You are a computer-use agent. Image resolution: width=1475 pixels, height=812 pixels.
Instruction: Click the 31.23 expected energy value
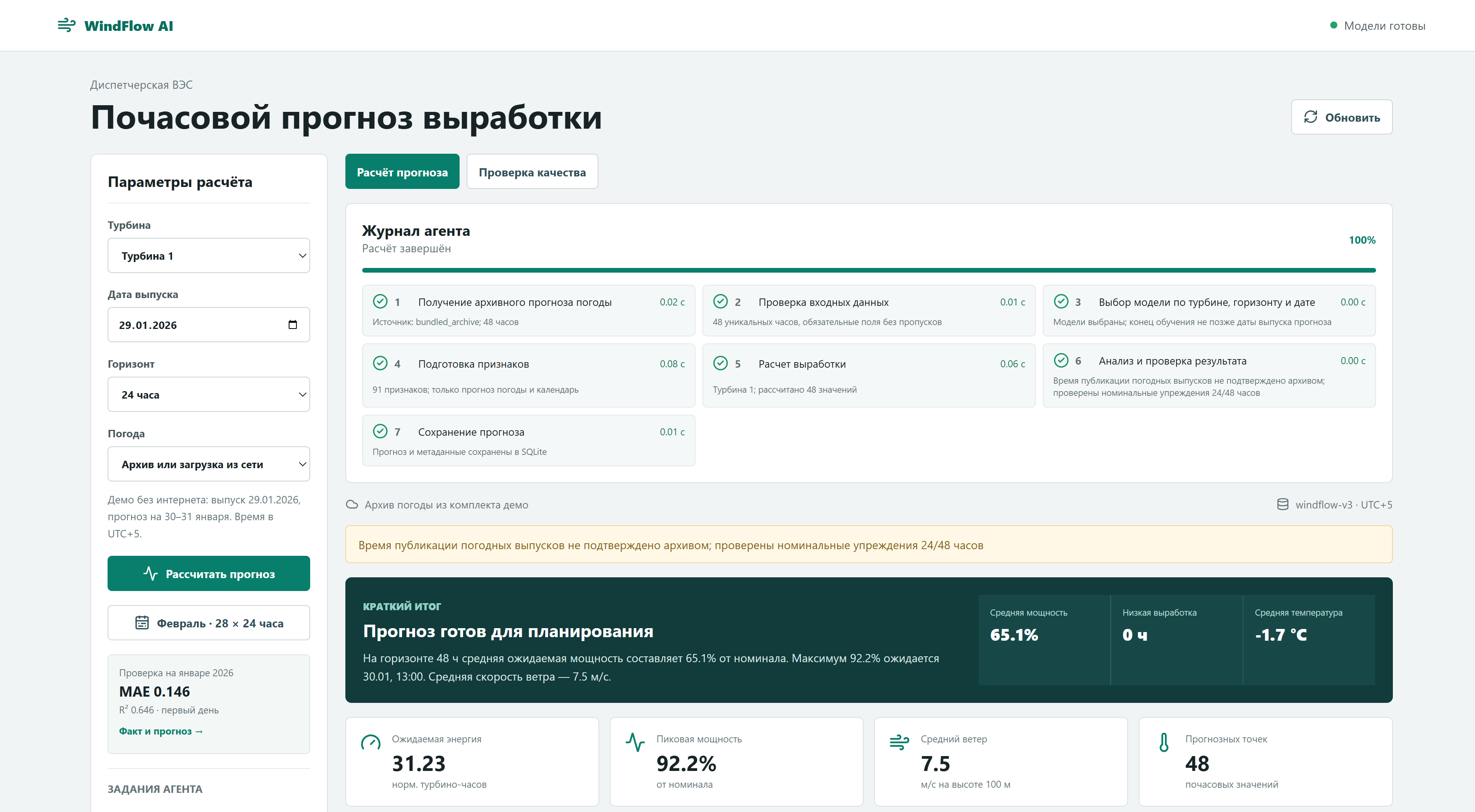click(x=419, y=763)
